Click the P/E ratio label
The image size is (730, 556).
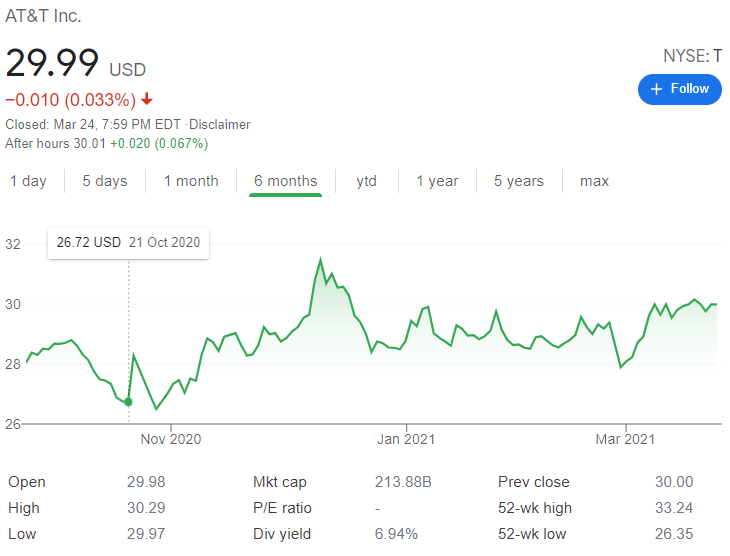coord(282,508)
